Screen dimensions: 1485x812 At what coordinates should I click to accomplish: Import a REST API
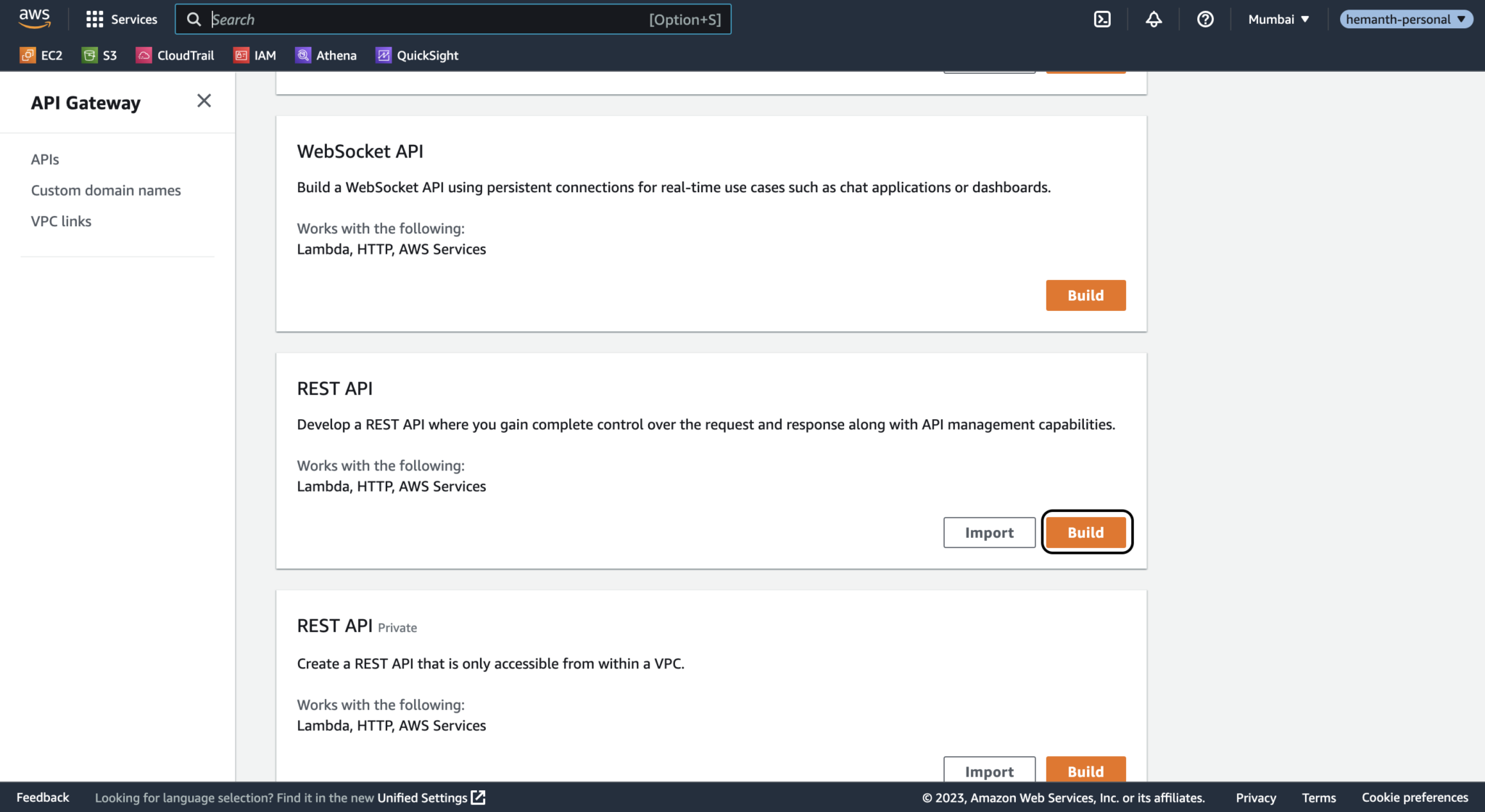[989, 532]
